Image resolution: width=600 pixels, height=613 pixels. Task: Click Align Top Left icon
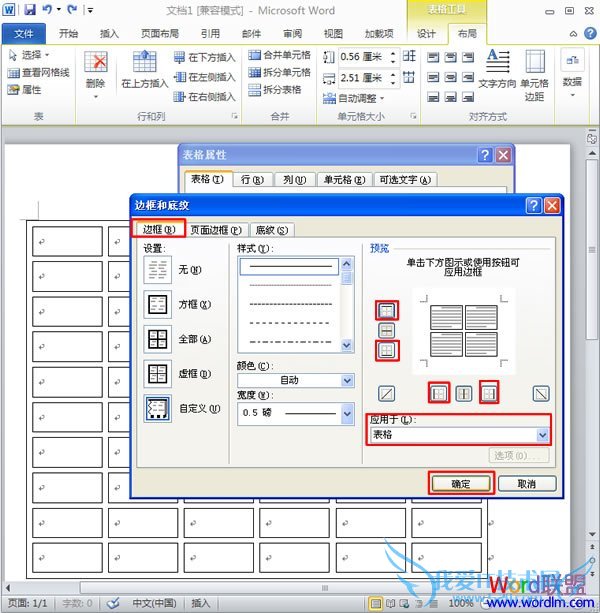pos(433,58)
